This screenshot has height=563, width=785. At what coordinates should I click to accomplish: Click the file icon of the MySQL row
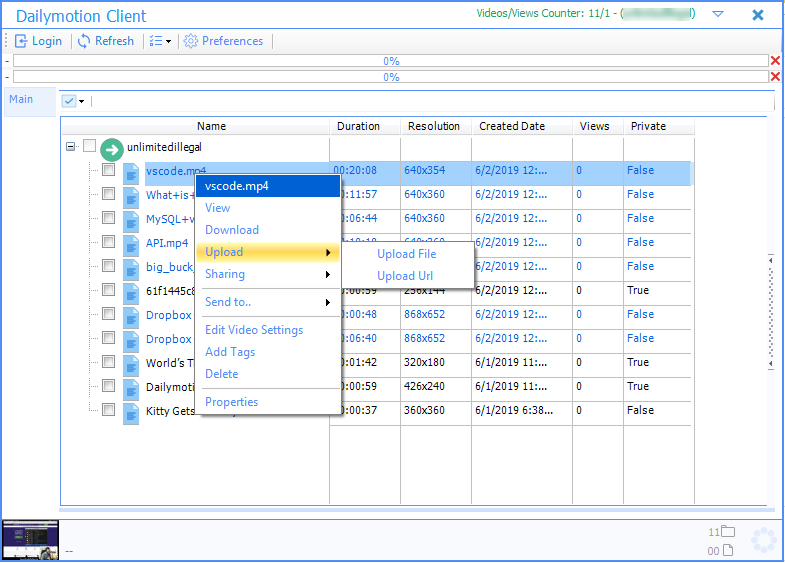click(x=131, y=221)
